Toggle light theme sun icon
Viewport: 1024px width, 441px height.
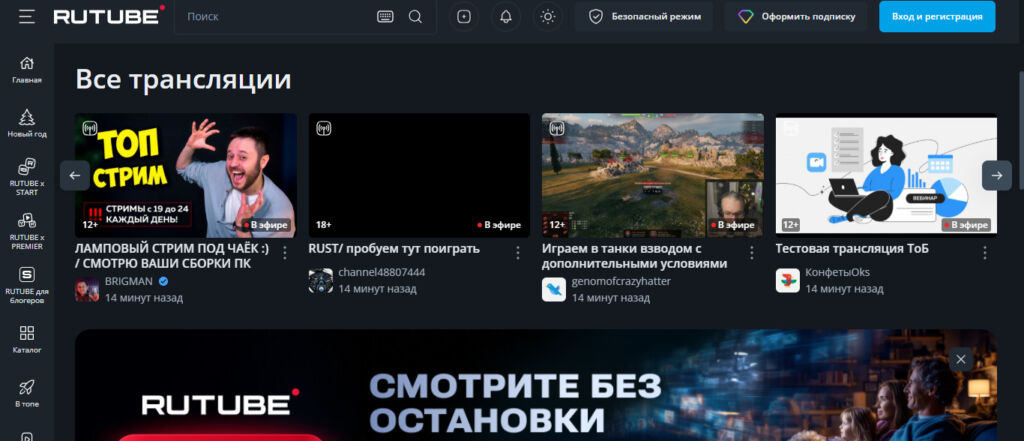coord(548,17)
